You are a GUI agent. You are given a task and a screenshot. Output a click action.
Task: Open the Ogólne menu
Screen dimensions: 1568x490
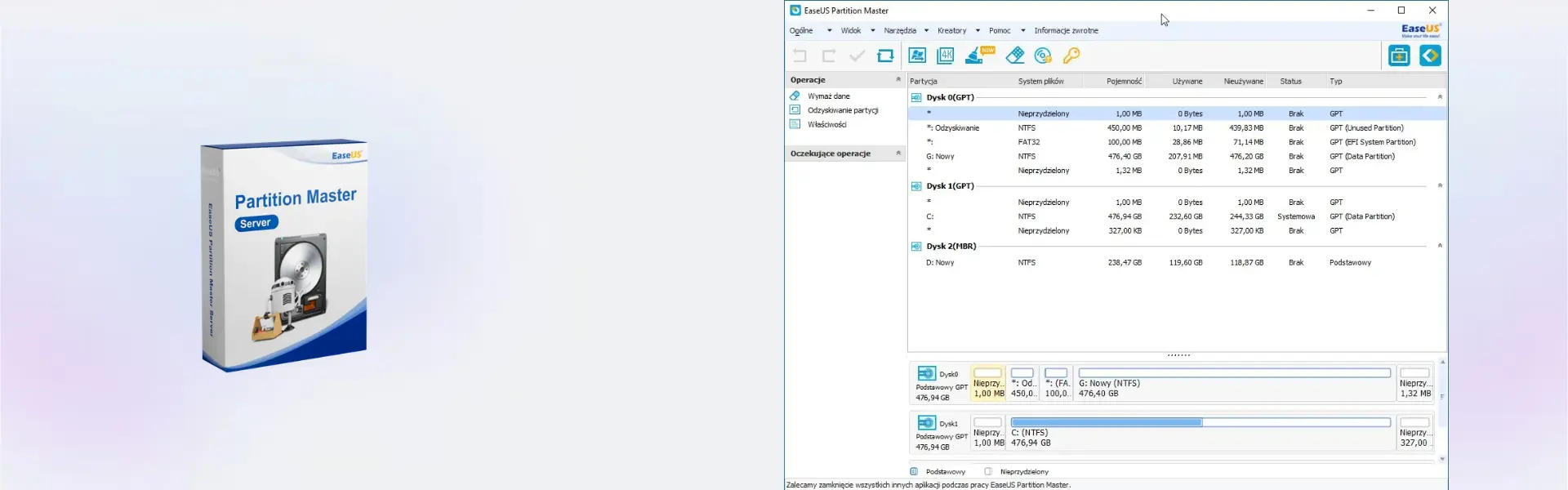[x=801, y=31]
